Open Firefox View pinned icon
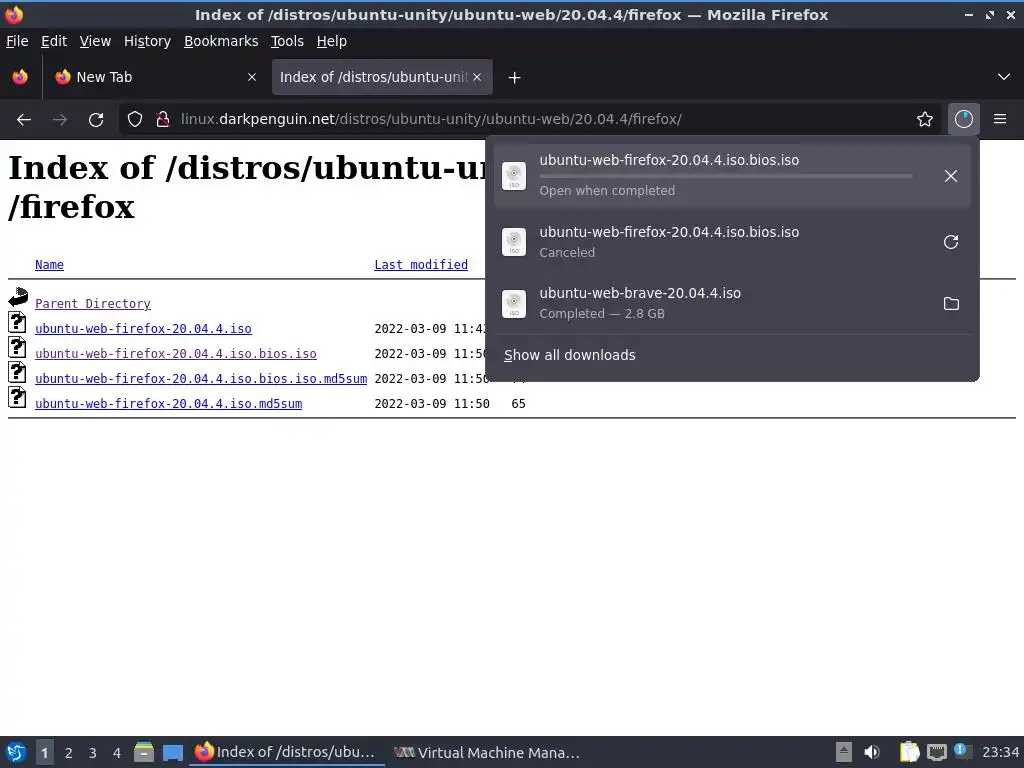The image size is (1024, 768). point(20,77)
